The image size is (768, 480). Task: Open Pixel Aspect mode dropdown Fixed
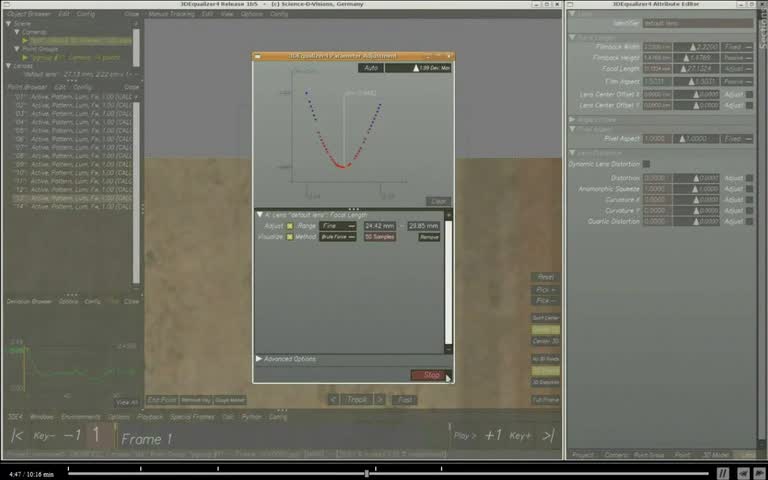[737, 139]
